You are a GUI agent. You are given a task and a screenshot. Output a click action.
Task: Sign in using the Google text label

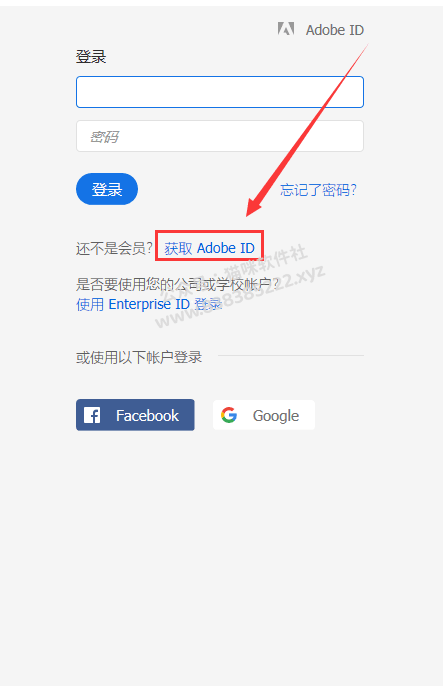point(276,416)
